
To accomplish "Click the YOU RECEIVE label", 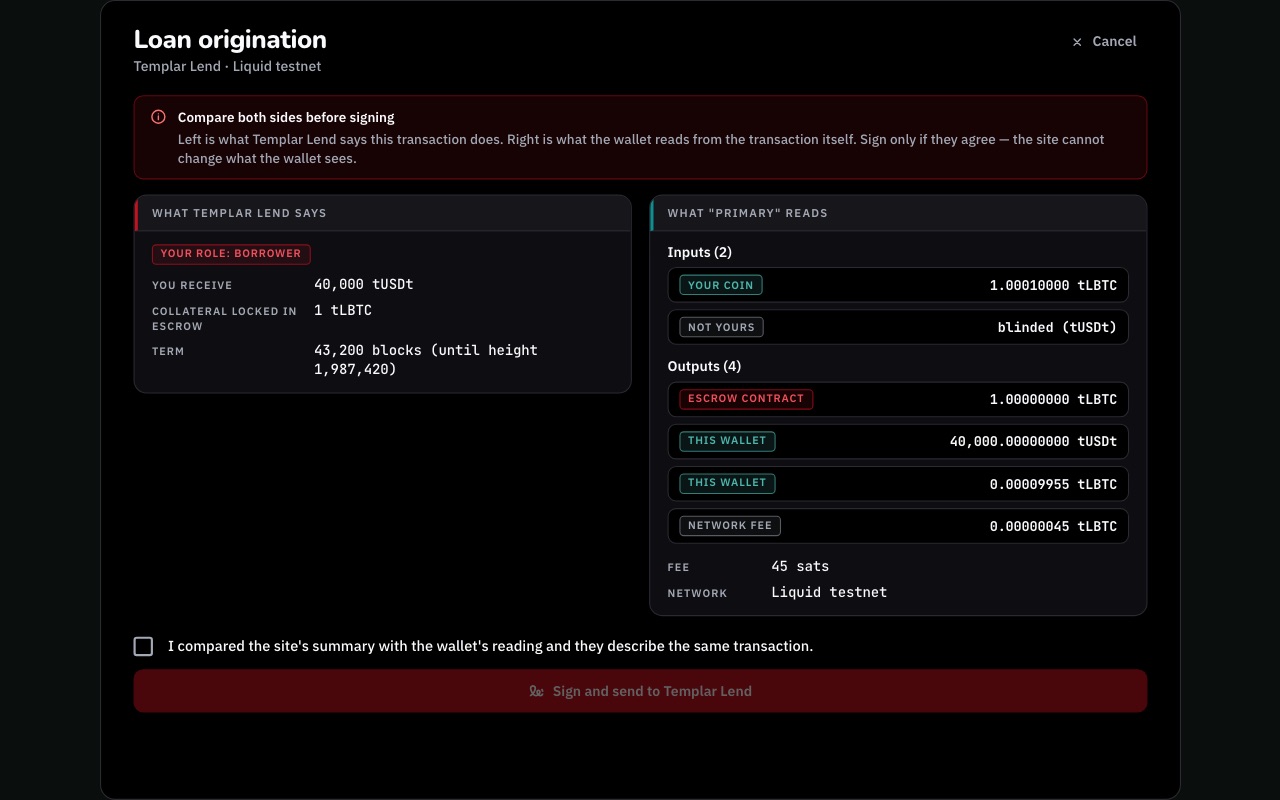I will coord(192,286).
